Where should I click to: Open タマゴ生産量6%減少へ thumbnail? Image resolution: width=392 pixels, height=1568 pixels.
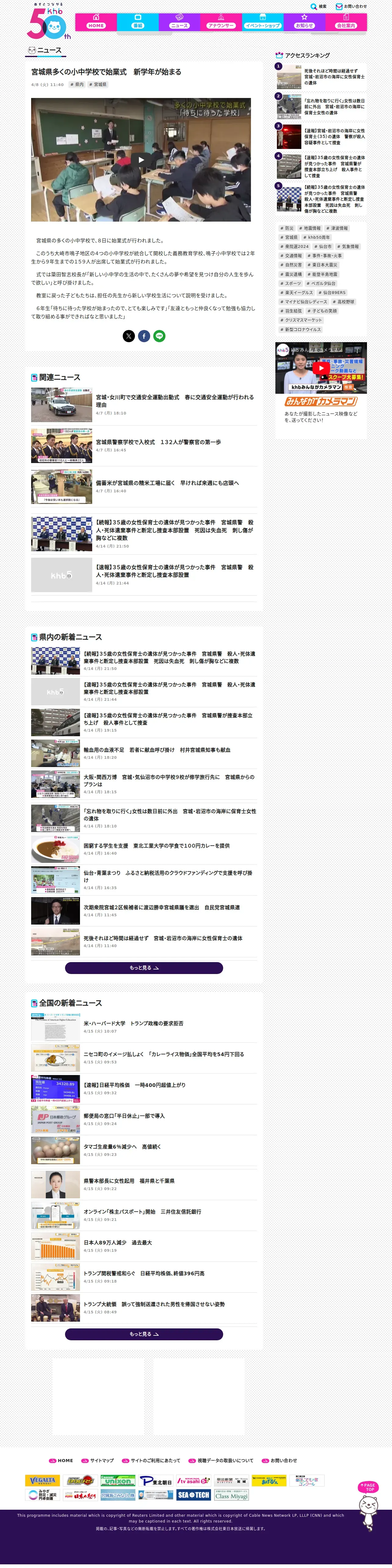(x=55, y=1150)
